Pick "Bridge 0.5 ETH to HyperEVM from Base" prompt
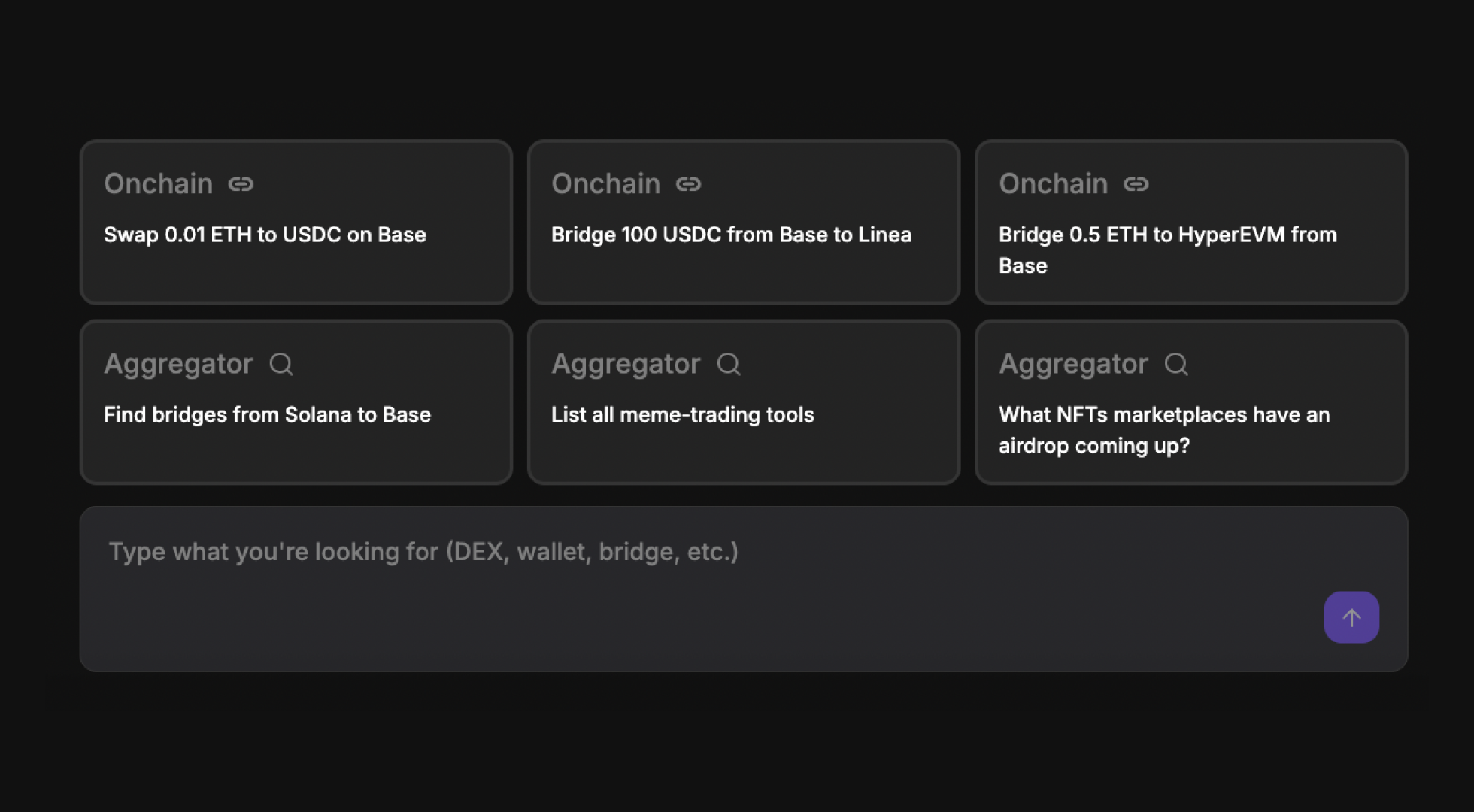The height and width of the screenshot is (812, 1474). tap(1167, 250)
